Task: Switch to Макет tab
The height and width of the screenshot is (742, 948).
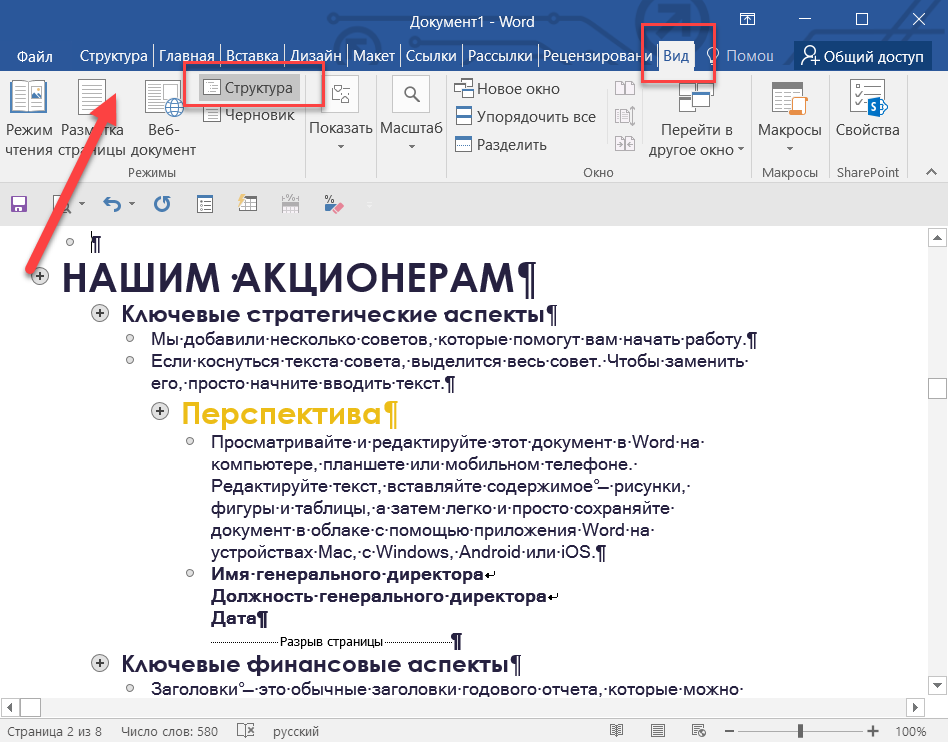Action: 374,56
